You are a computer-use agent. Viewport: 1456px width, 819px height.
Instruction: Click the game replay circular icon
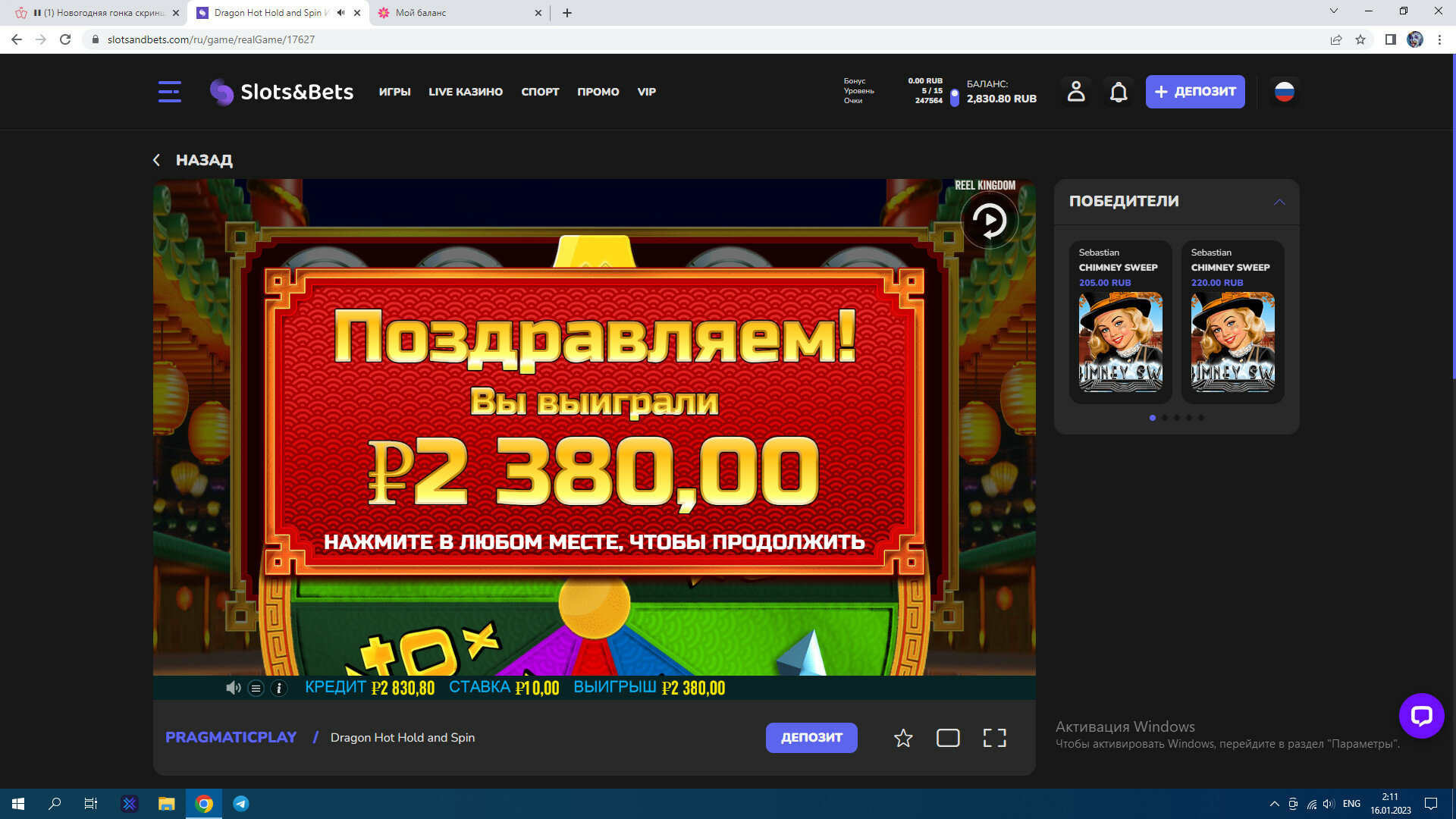[990, 221]
